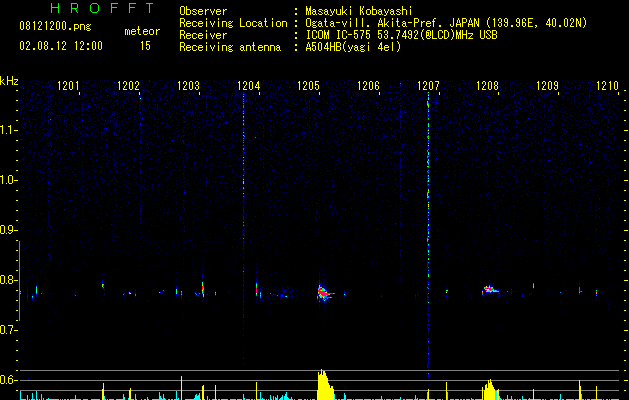Click time marker 1205

[308, 85]
